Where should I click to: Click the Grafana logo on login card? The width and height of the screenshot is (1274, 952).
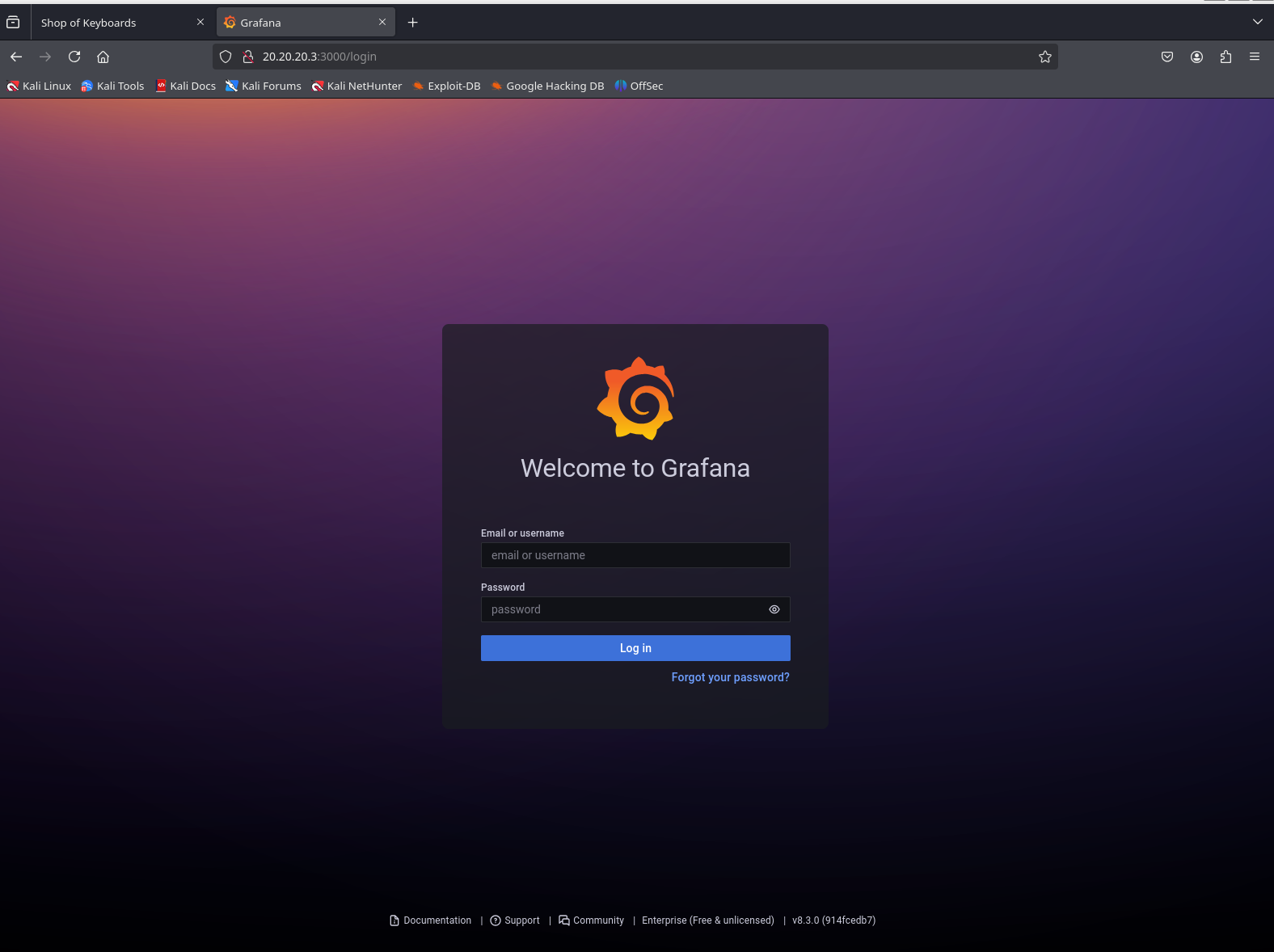pyautogui.click(x=635, y=398)
